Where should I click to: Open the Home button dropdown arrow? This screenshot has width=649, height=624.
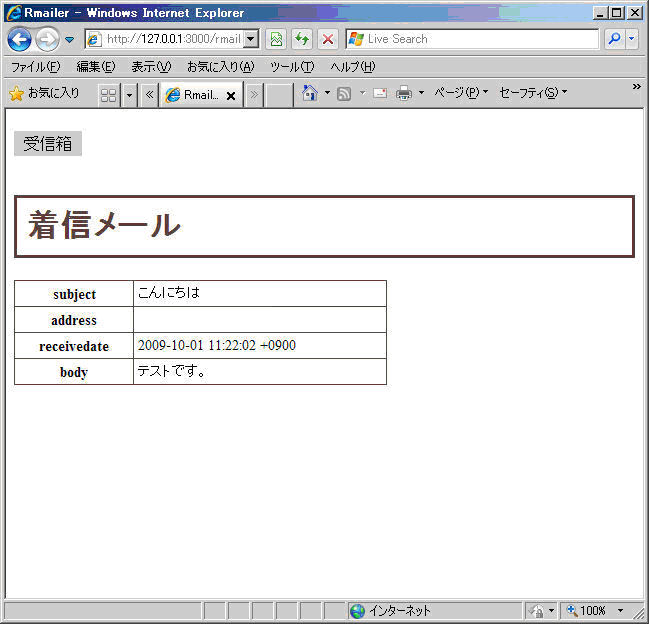click(327, 93)
